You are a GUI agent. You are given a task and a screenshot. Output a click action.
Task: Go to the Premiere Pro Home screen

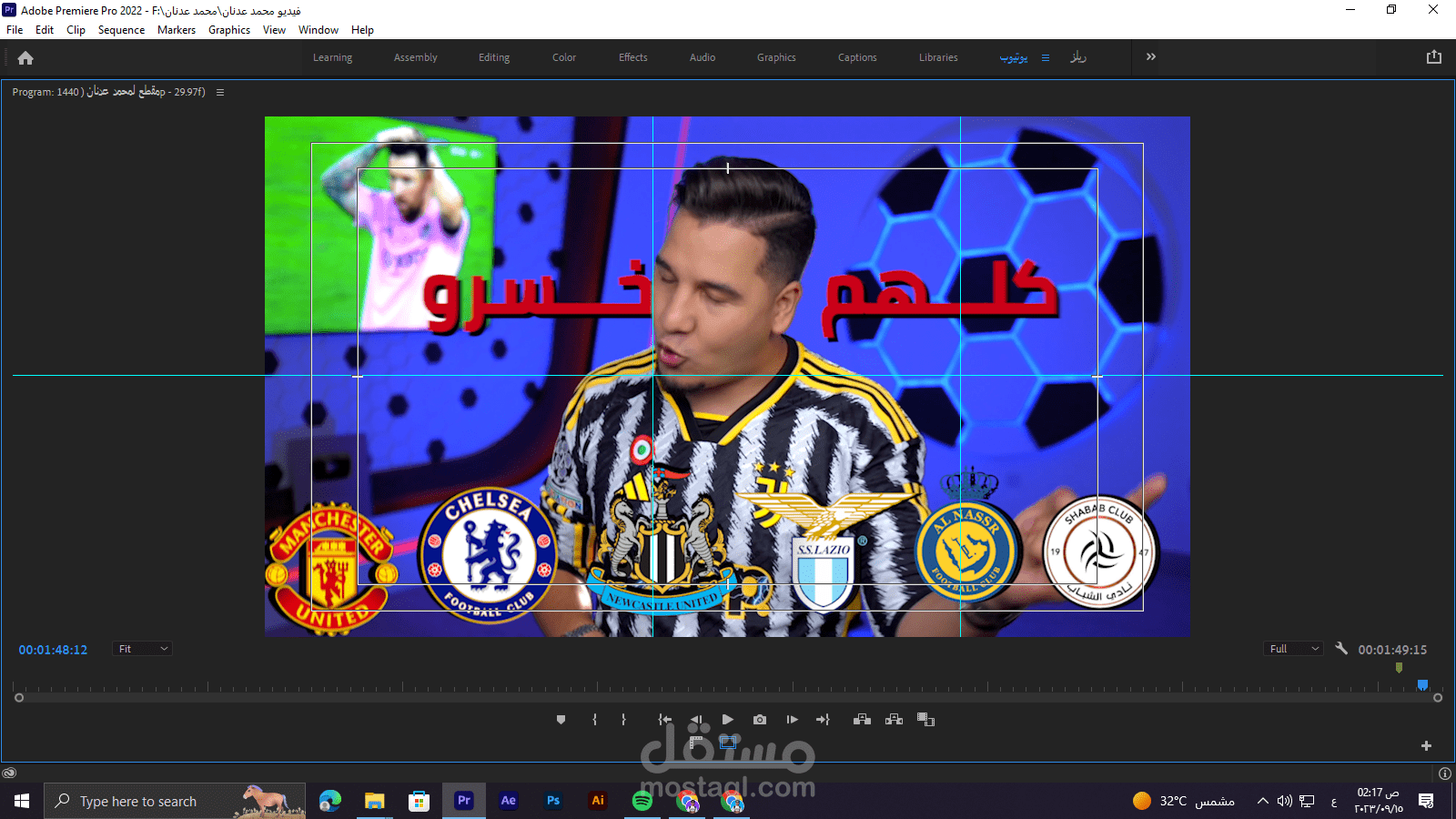25,57
